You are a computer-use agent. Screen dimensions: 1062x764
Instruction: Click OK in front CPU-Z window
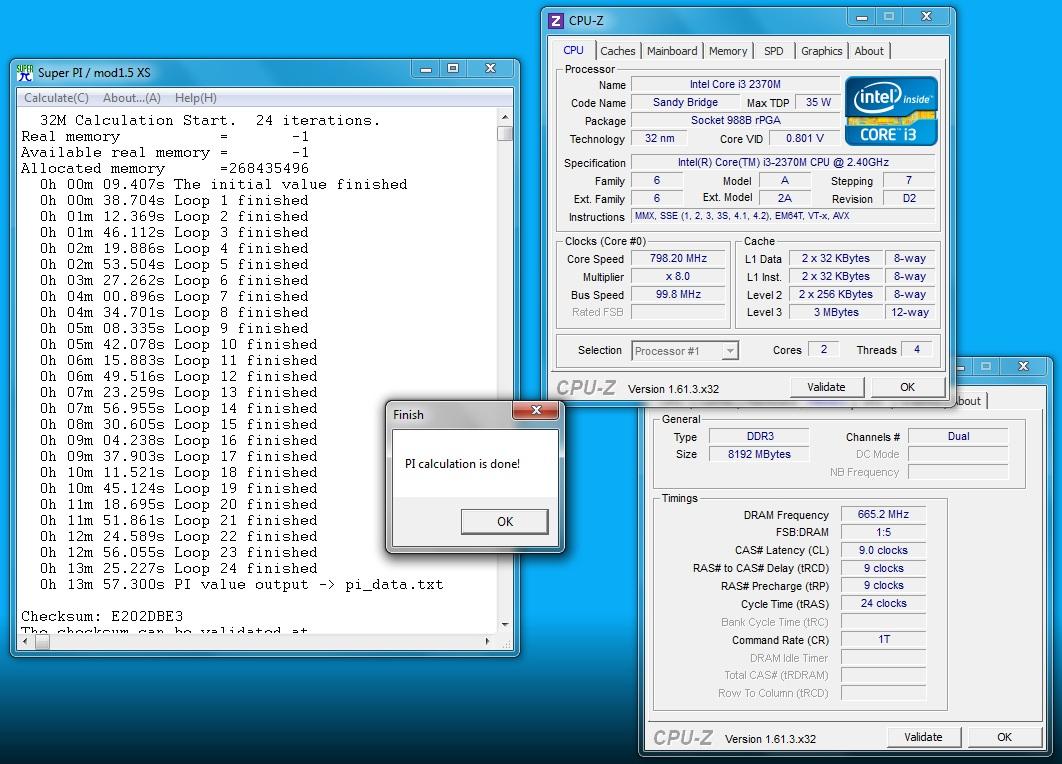tap(908, 387)
